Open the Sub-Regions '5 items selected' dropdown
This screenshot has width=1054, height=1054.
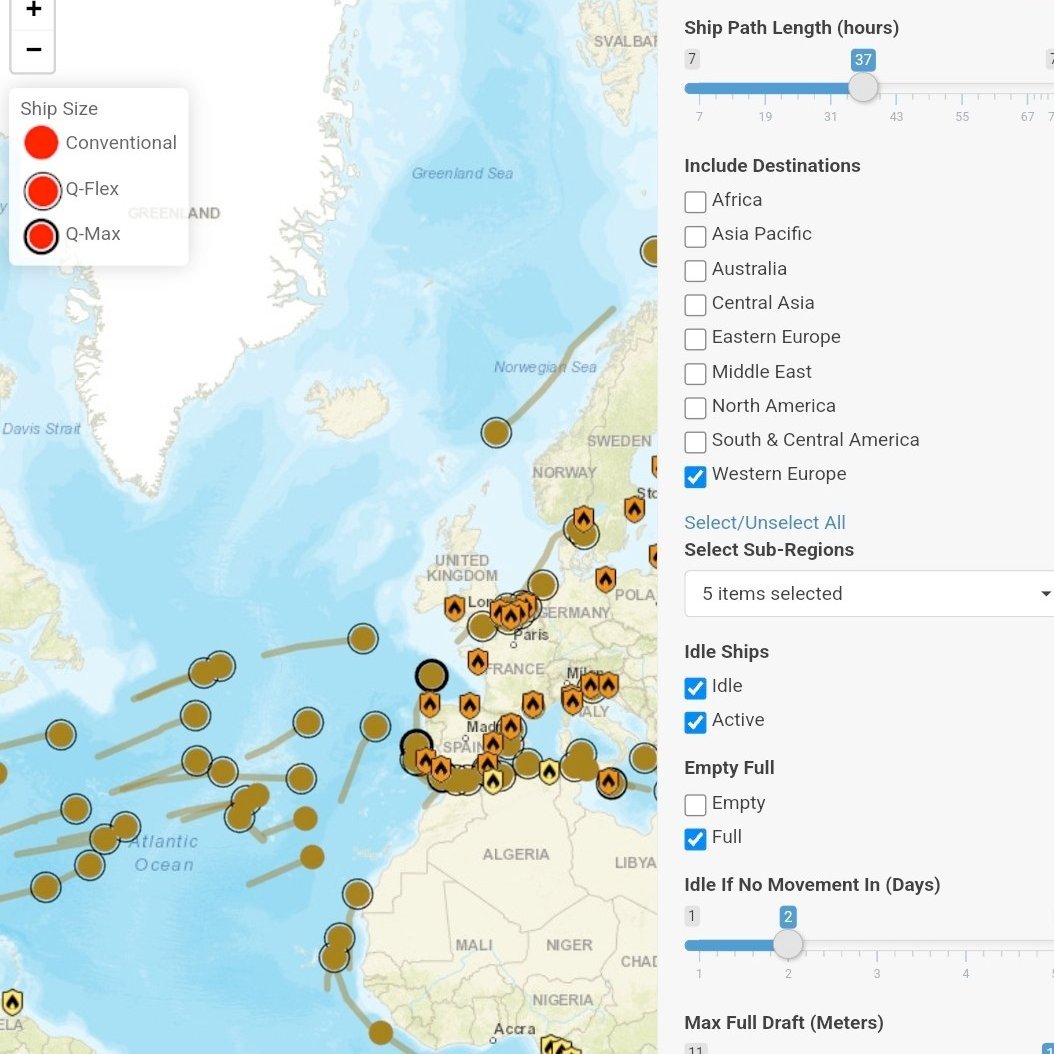869,594
